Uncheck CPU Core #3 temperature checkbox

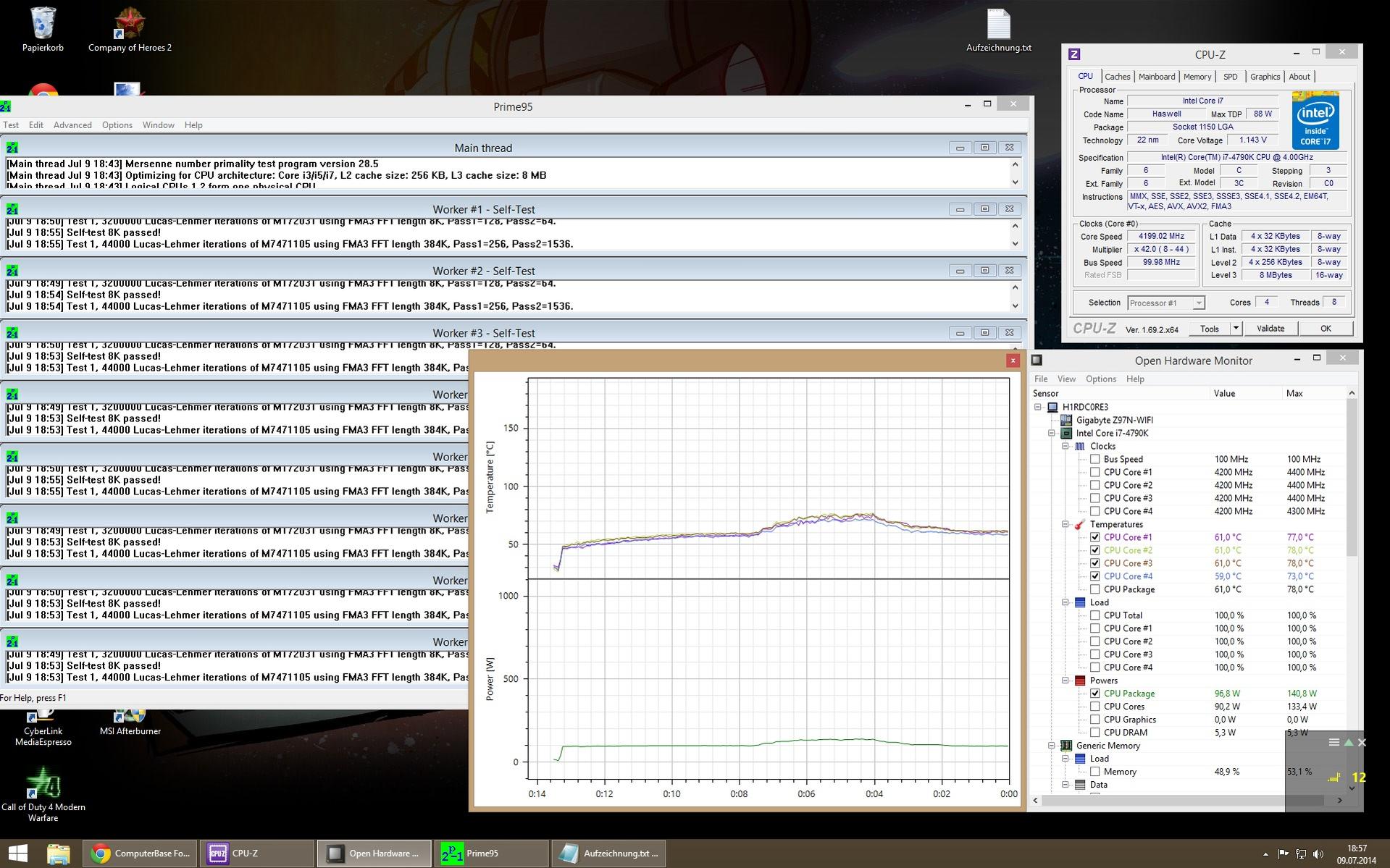pyautogui.click(x=1094, y=563)
